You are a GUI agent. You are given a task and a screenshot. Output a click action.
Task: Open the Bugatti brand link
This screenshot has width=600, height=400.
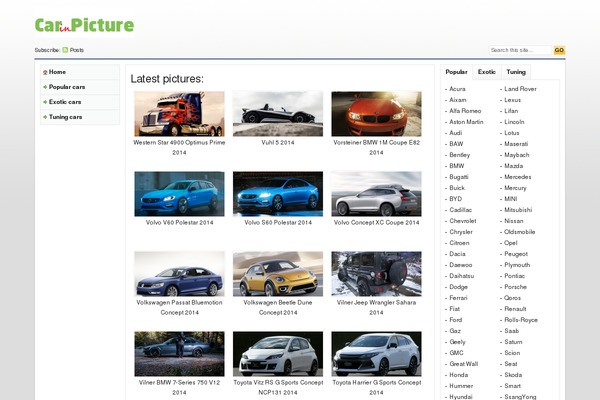tap(459, 177)
